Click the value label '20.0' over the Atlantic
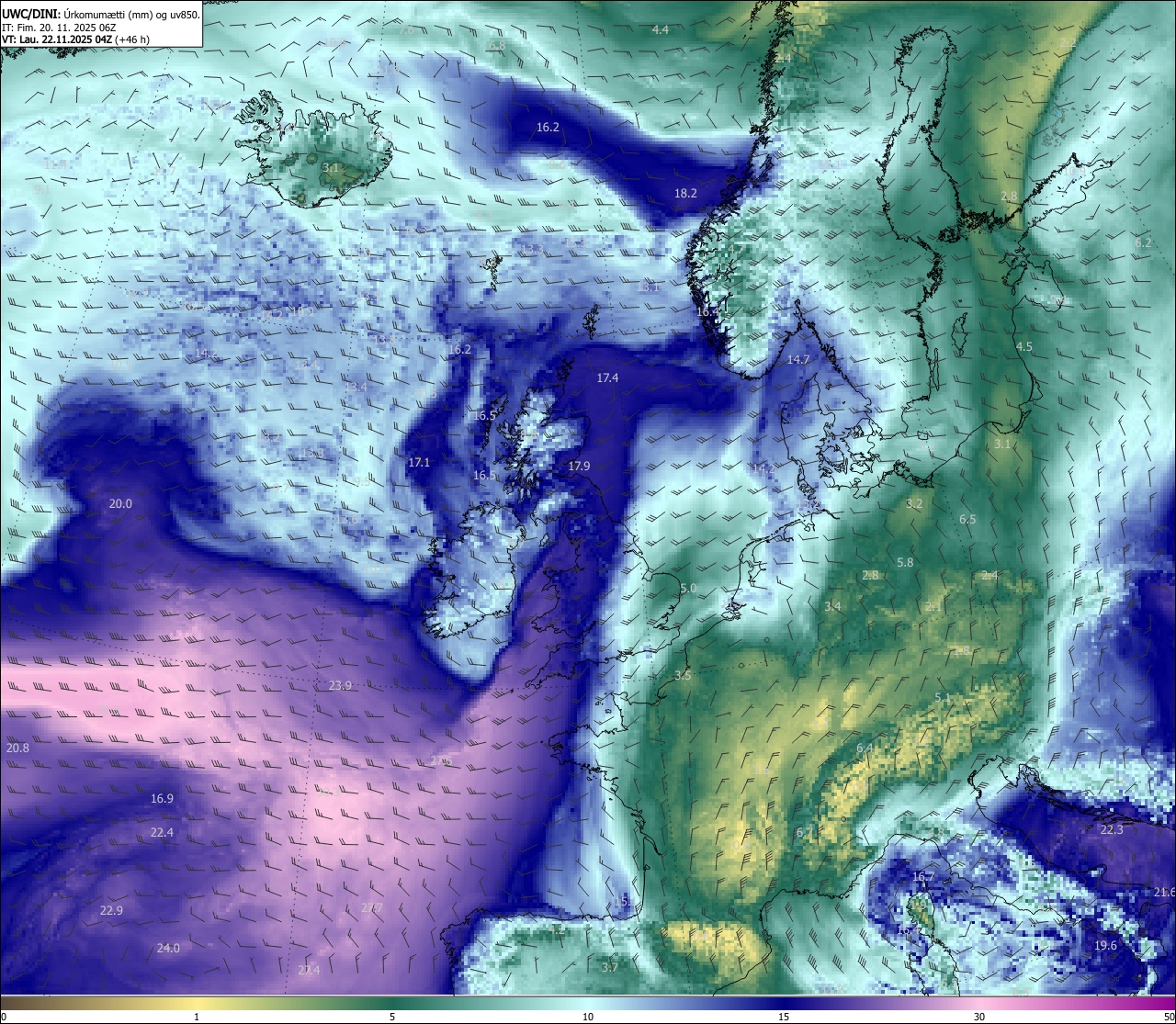This screenshot has height=1024, width=1176. (120, 504)
